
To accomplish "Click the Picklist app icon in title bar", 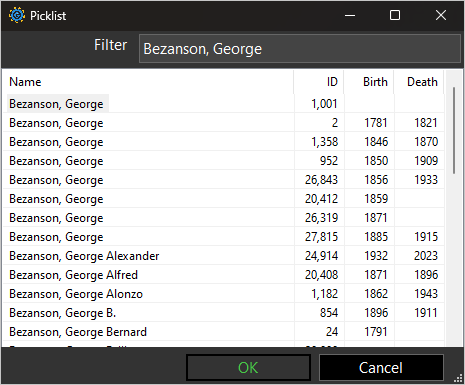I will point(17,15).
